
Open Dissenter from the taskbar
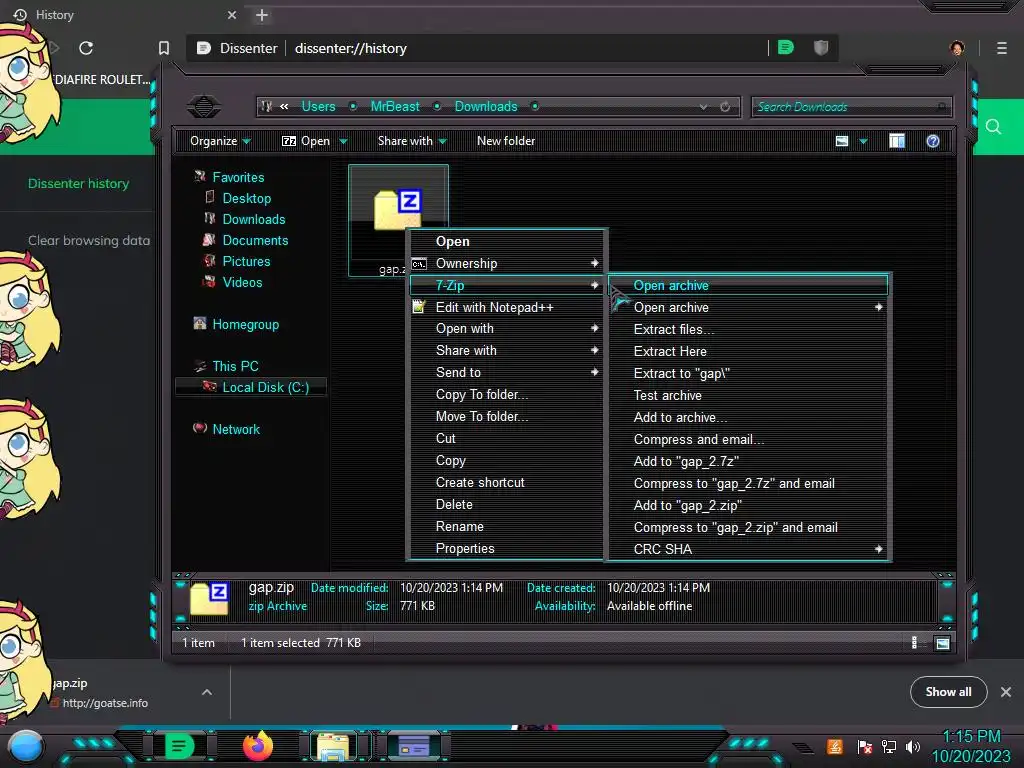pyautogui.click(x=179, y=746)
